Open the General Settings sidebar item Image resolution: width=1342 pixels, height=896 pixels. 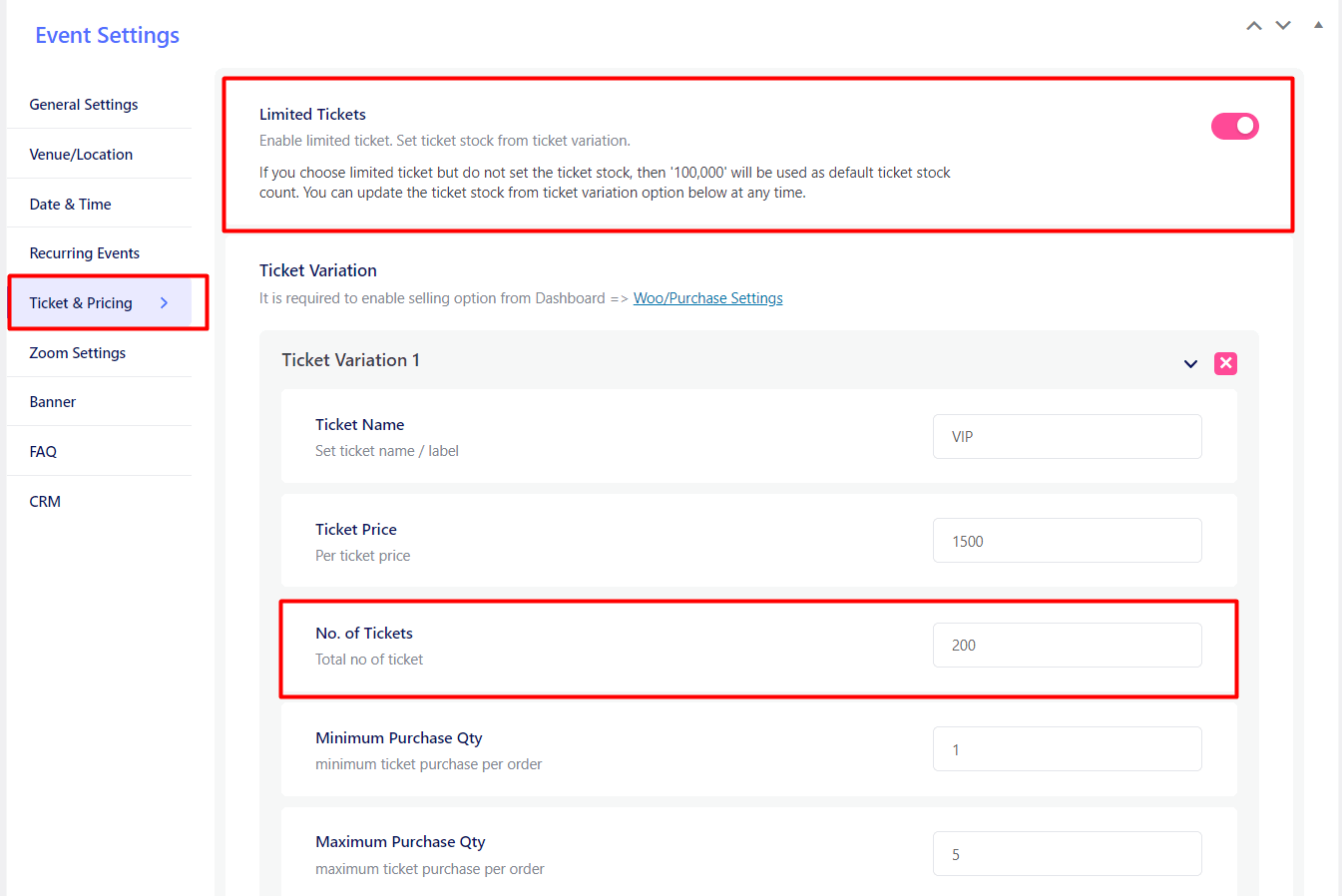[x=83, y=104]
